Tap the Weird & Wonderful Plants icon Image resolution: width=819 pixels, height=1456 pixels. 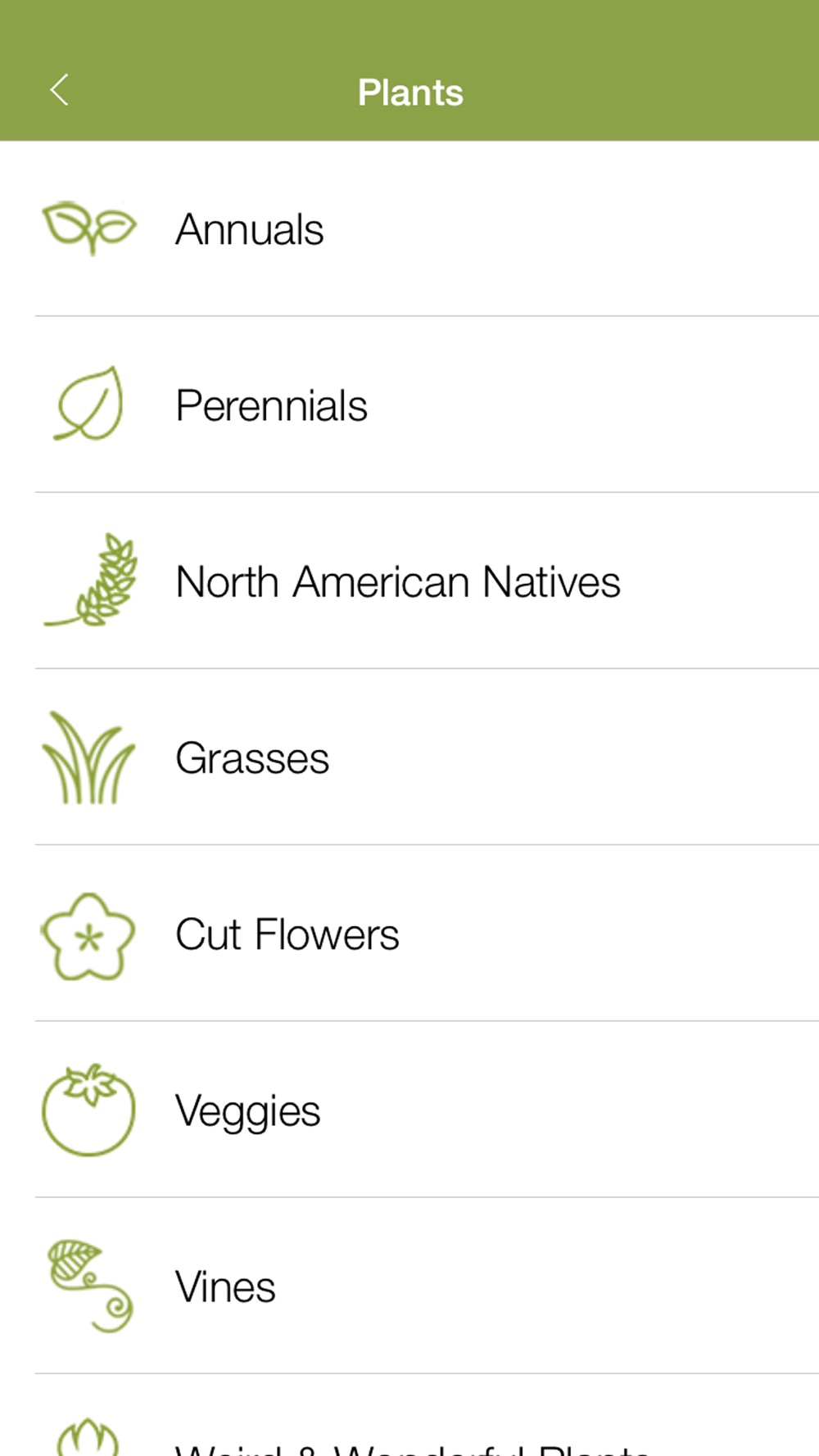tap(88, 1437)
